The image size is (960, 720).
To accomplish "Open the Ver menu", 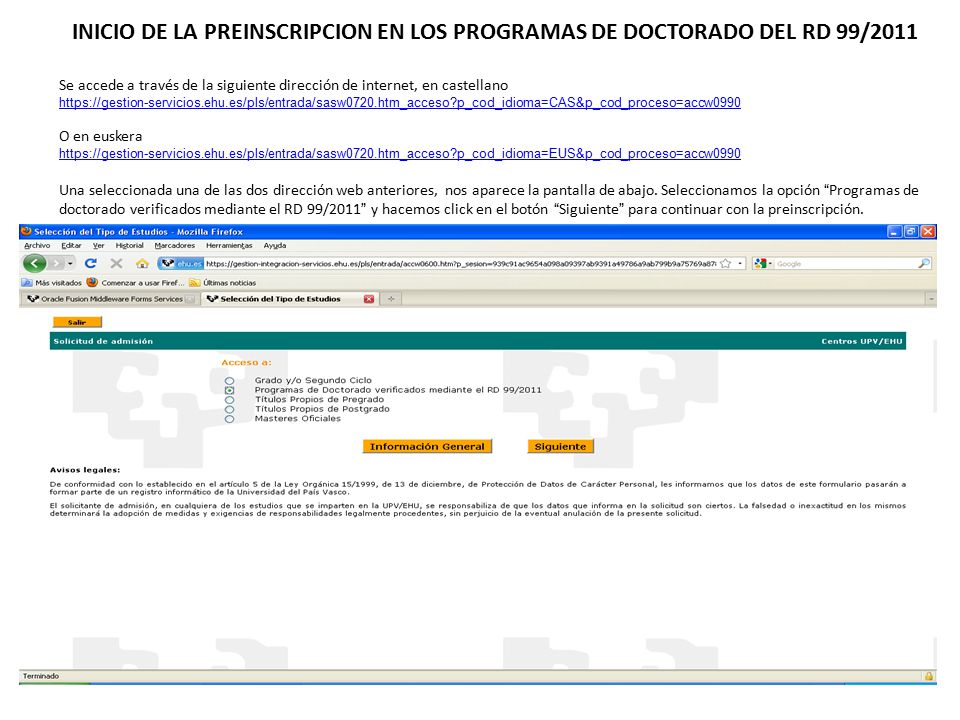I will tap(99, 246).
